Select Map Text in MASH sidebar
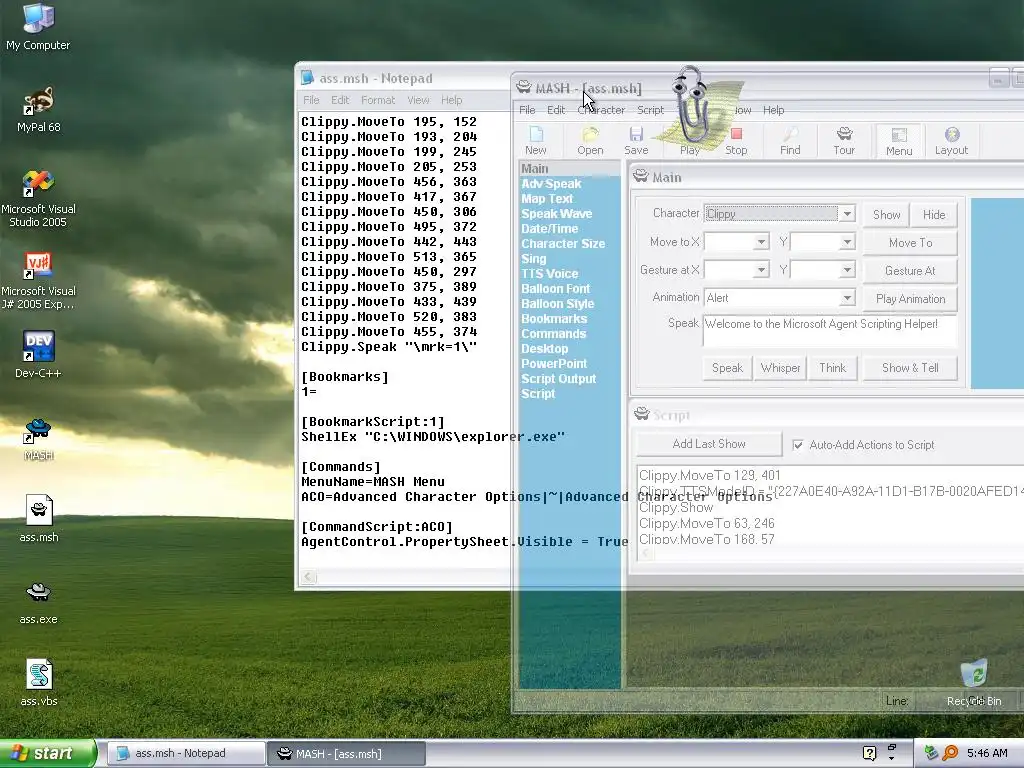Image resolution: width=1024 pixels, height=768 pixels. 547,199
